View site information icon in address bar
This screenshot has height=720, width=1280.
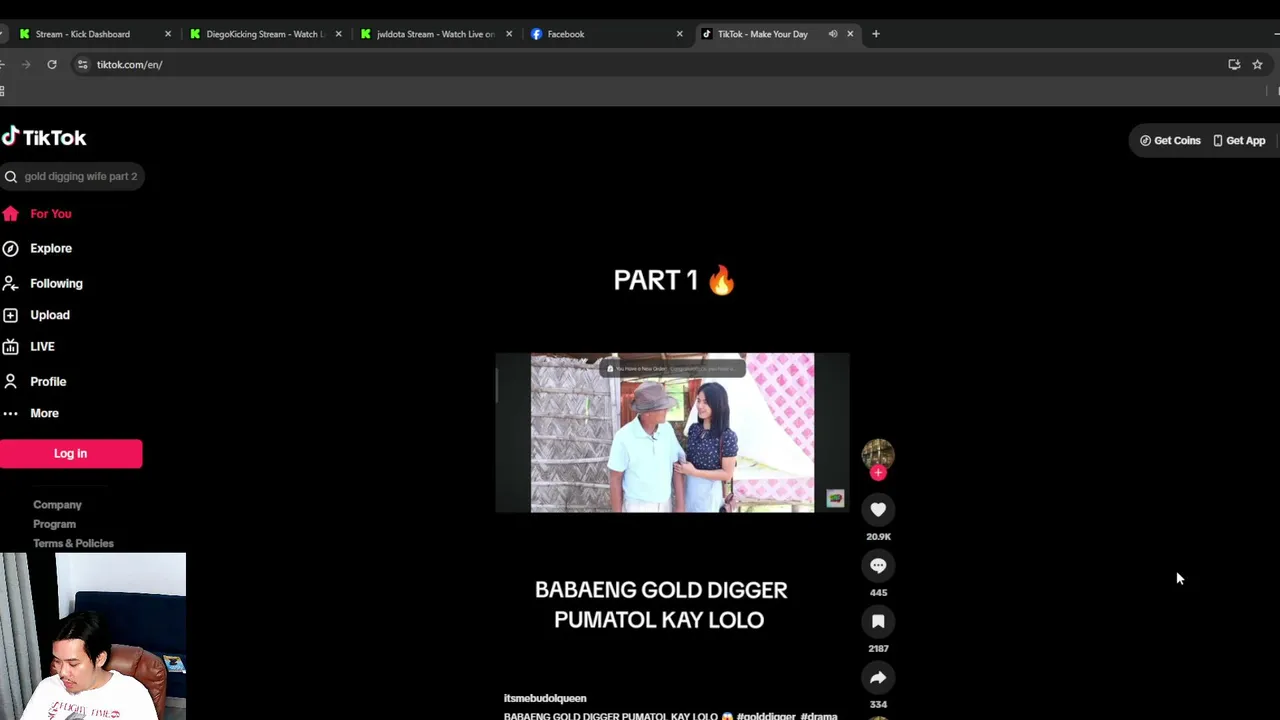(x=83, y=65)
